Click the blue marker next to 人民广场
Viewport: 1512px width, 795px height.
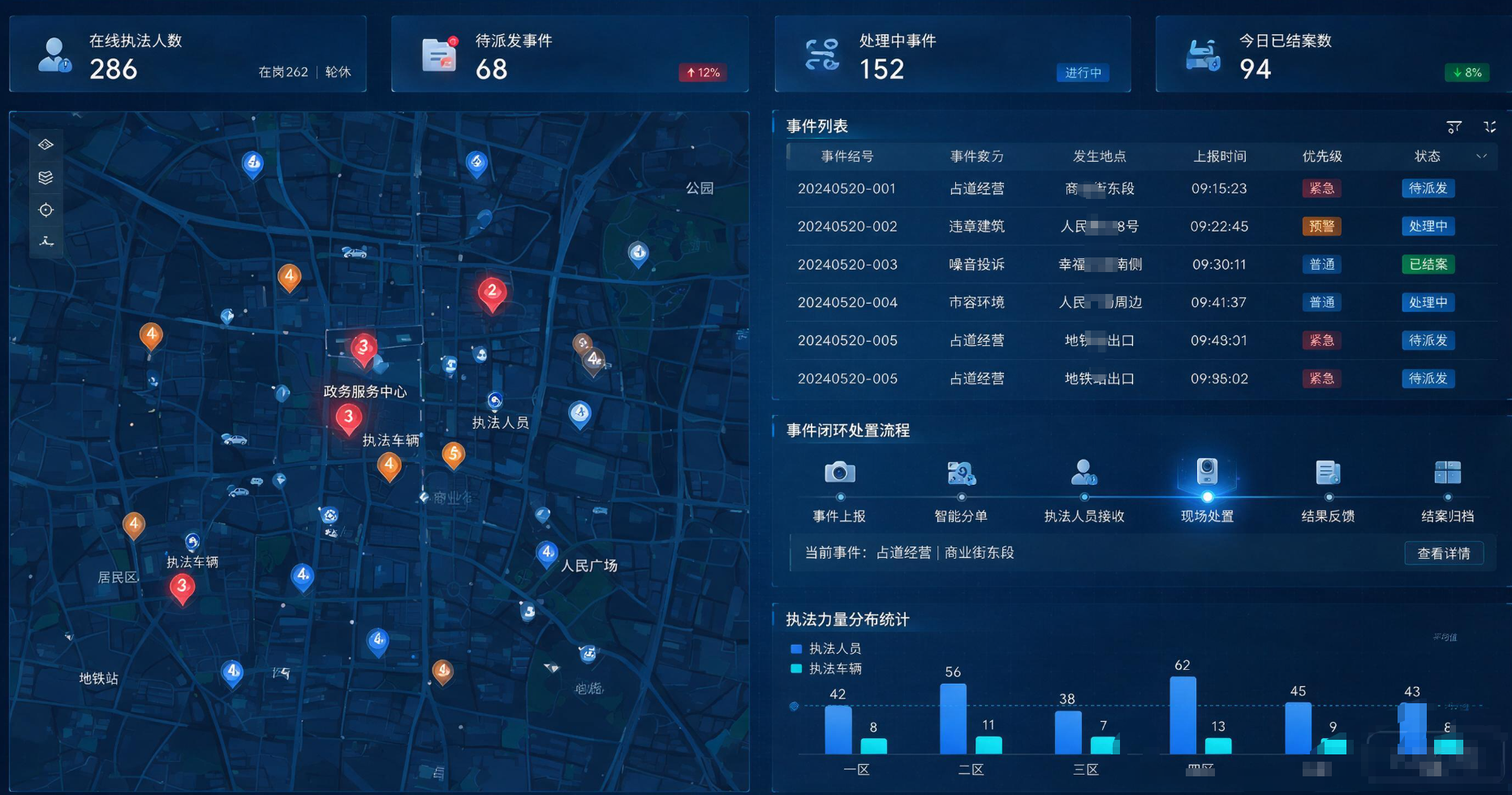[x=547, y=555]
